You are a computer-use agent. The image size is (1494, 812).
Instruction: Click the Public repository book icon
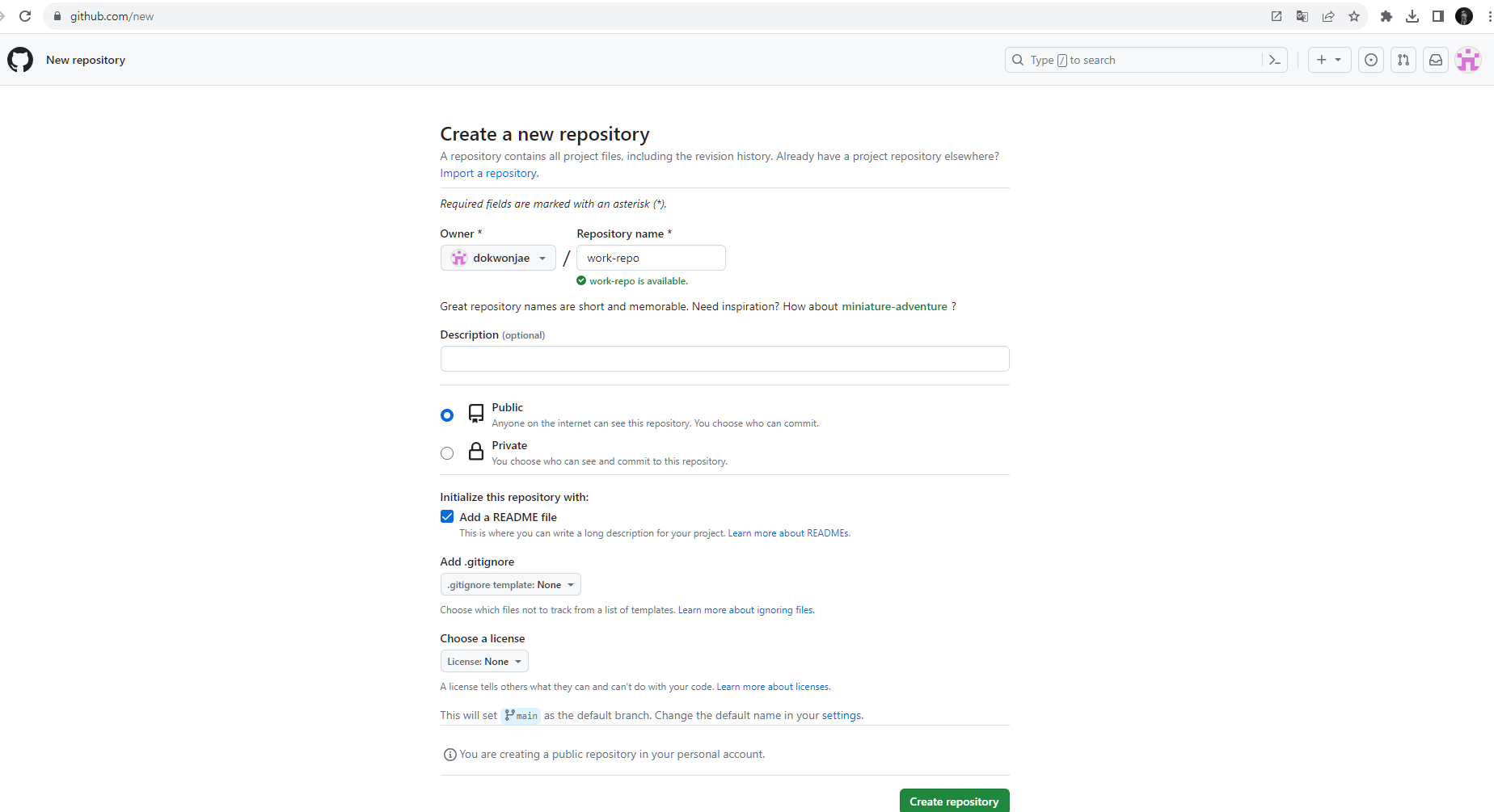coord(476,414)
